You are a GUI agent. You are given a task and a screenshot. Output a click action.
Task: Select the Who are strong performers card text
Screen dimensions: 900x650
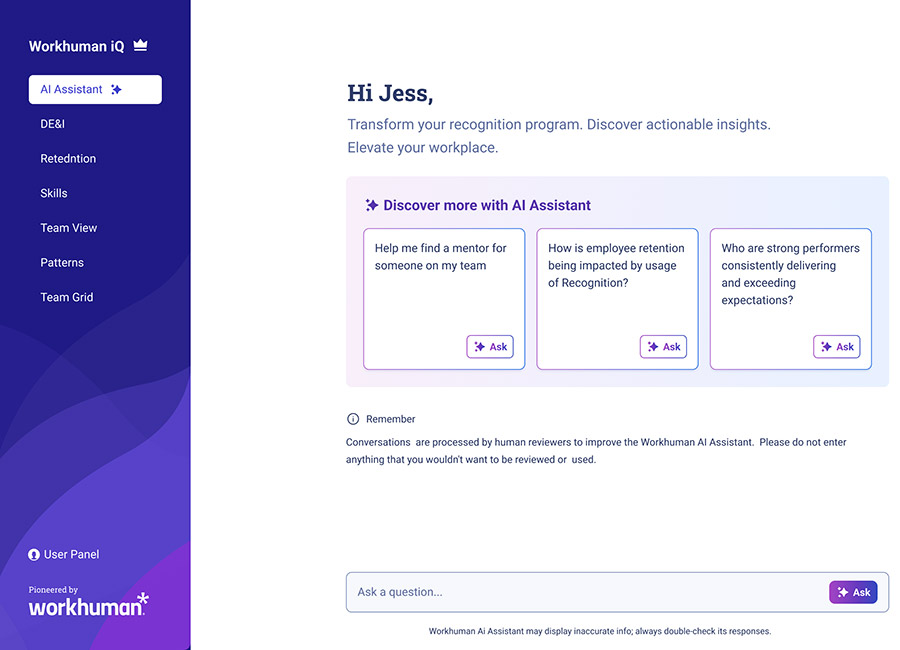click(x=790, y=274)
